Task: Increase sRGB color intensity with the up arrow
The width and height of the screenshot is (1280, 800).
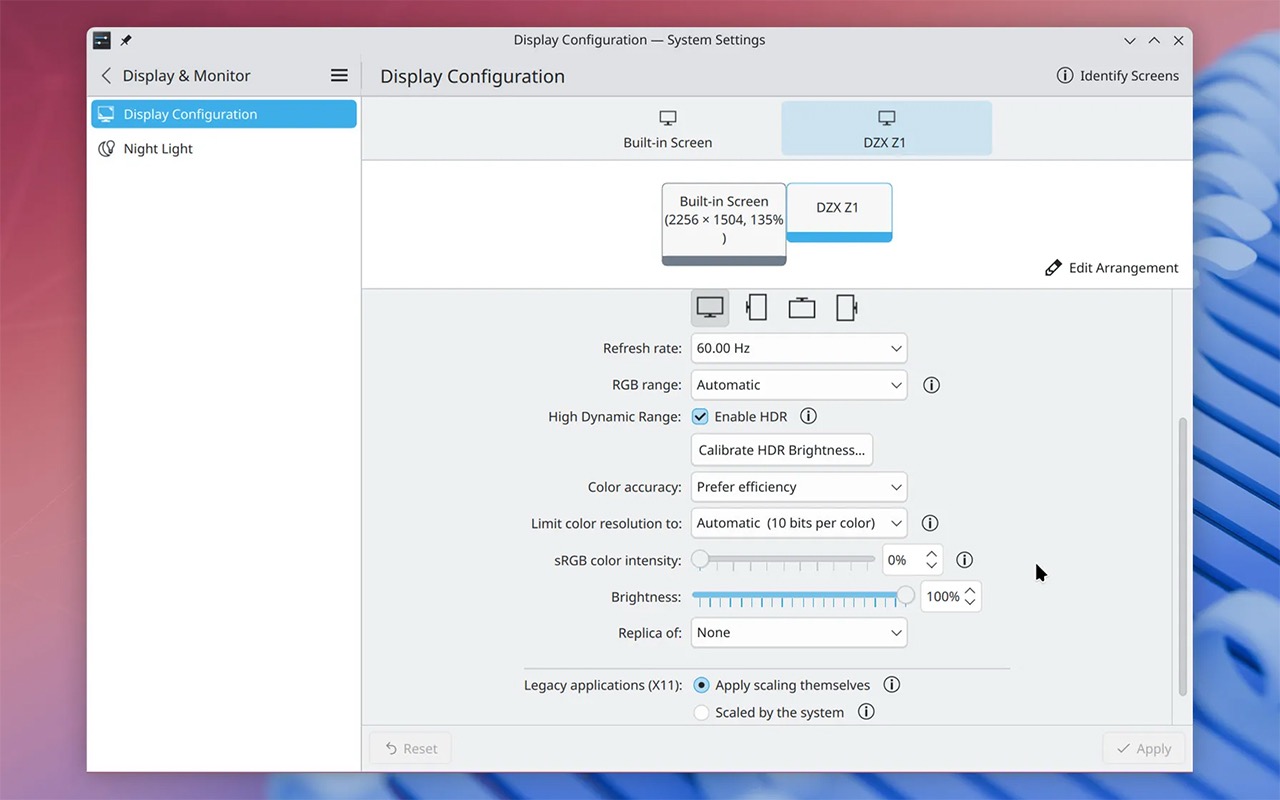Action: pyautogui.click(x=932, y=553)
